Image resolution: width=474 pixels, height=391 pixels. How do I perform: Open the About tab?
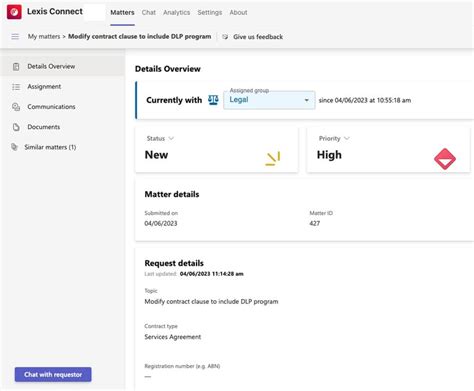pos(238,13)
